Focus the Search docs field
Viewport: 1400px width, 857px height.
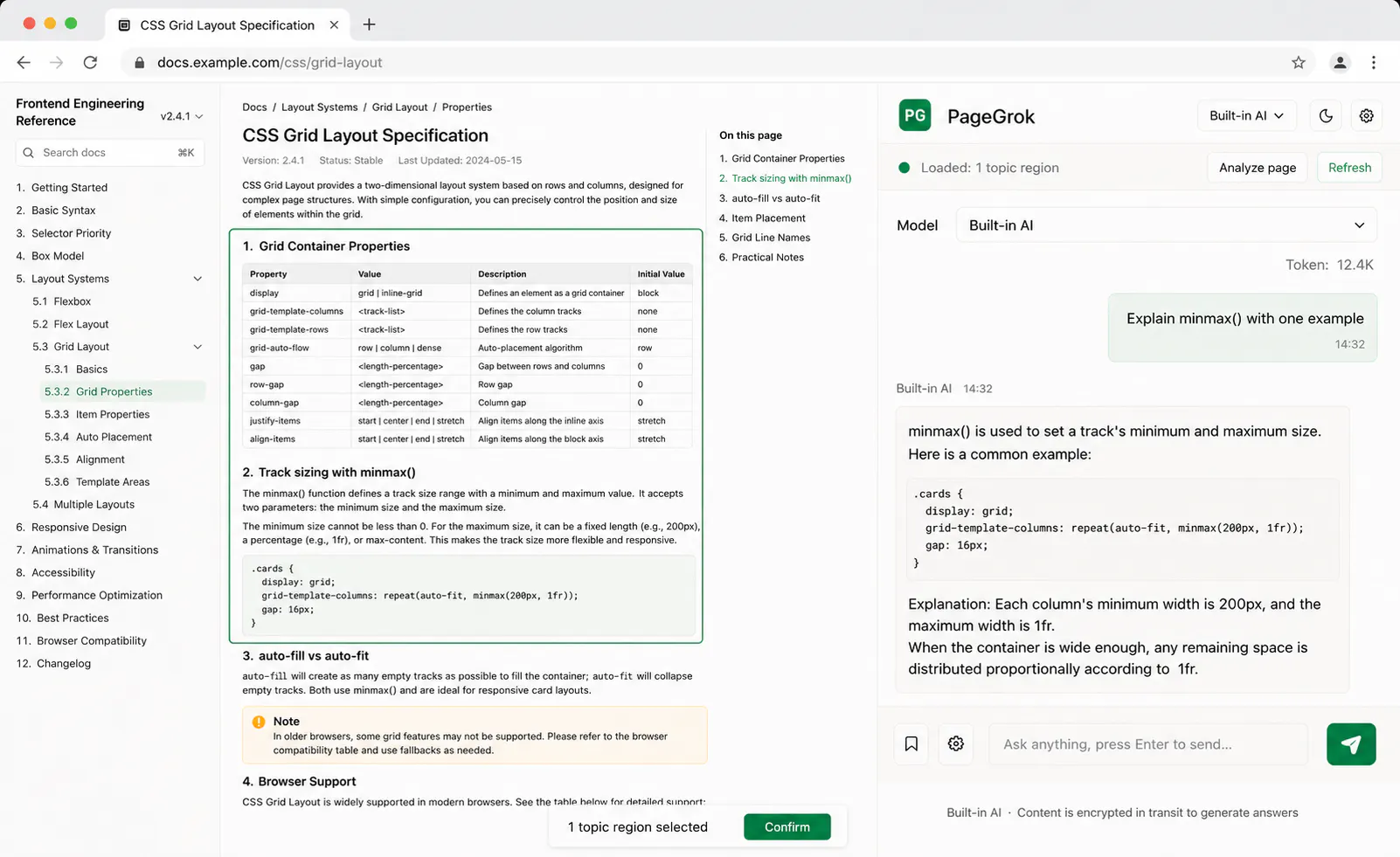[x=110, y=152]
